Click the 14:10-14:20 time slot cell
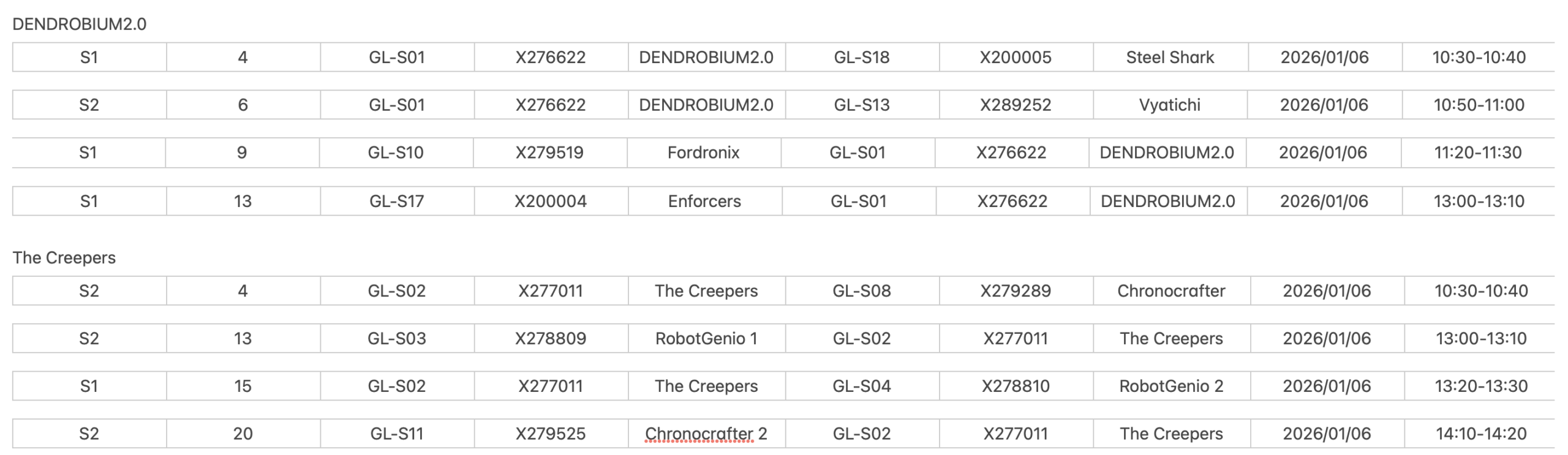This screenshot has height=455, width=1568. coord(1481,434)
